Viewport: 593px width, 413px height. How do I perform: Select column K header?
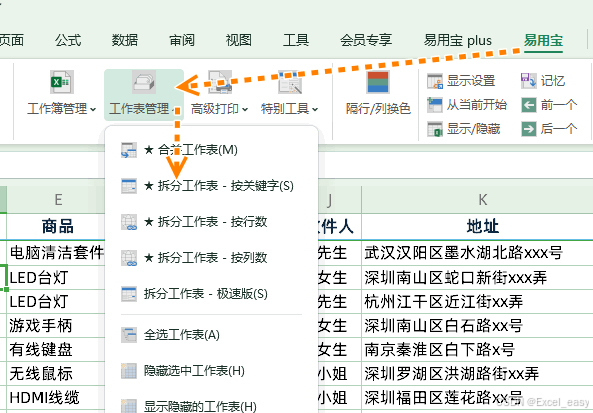478,200
